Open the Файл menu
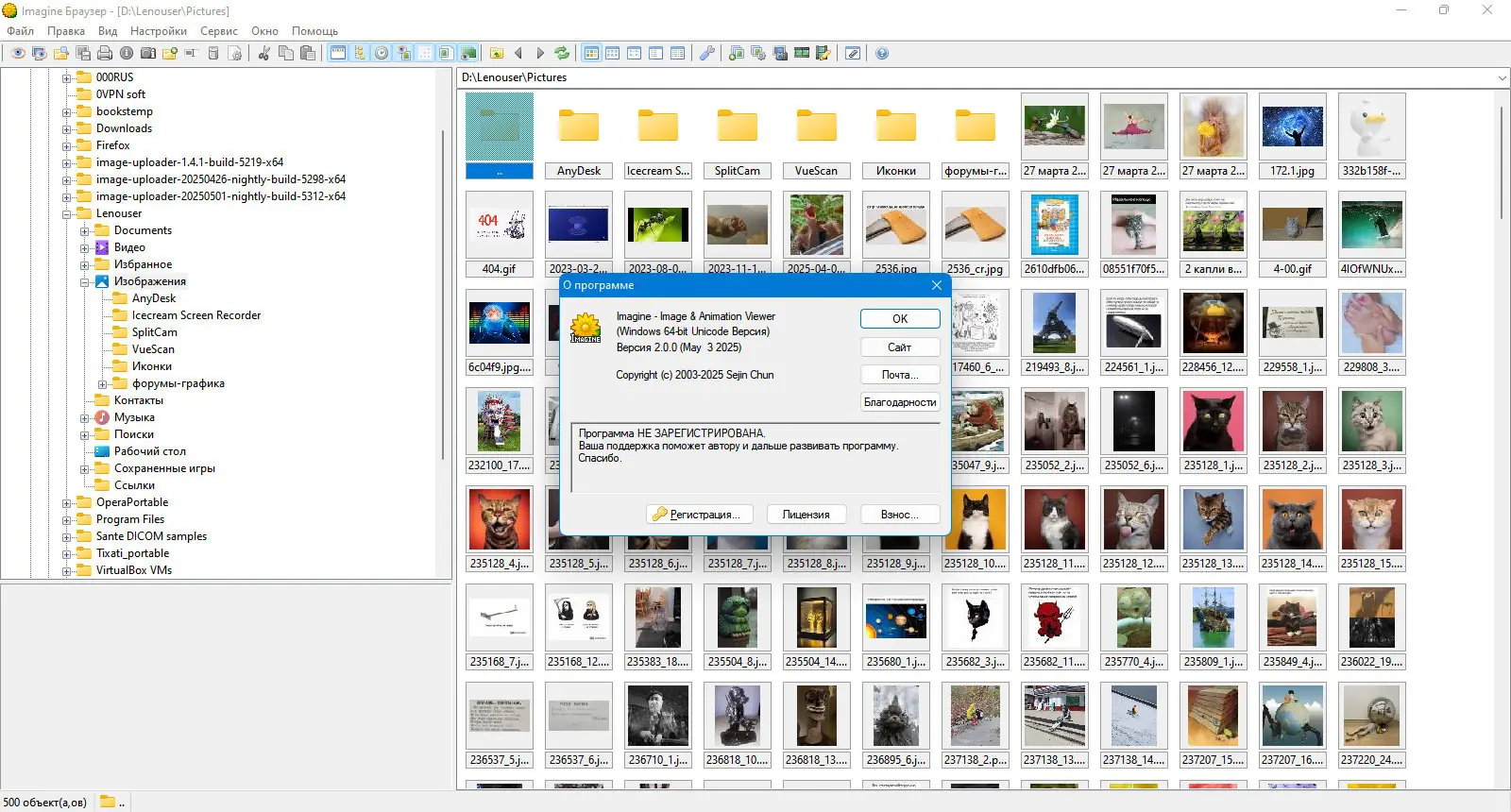Image resolution: width=1511 pixels, height=812 pixels. click(21, 31)
